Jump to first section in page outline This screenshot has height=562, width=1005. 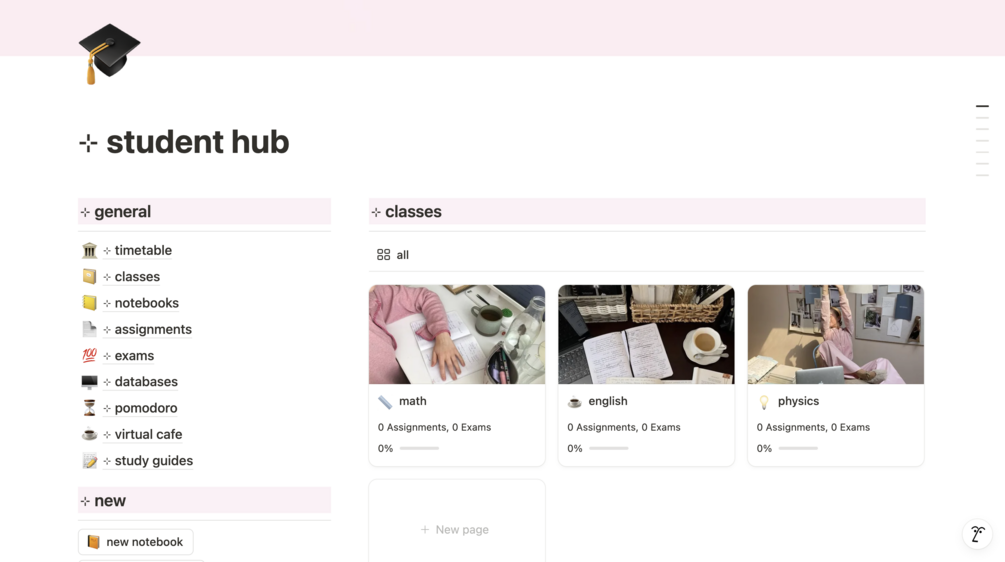[x=982, y=106]
